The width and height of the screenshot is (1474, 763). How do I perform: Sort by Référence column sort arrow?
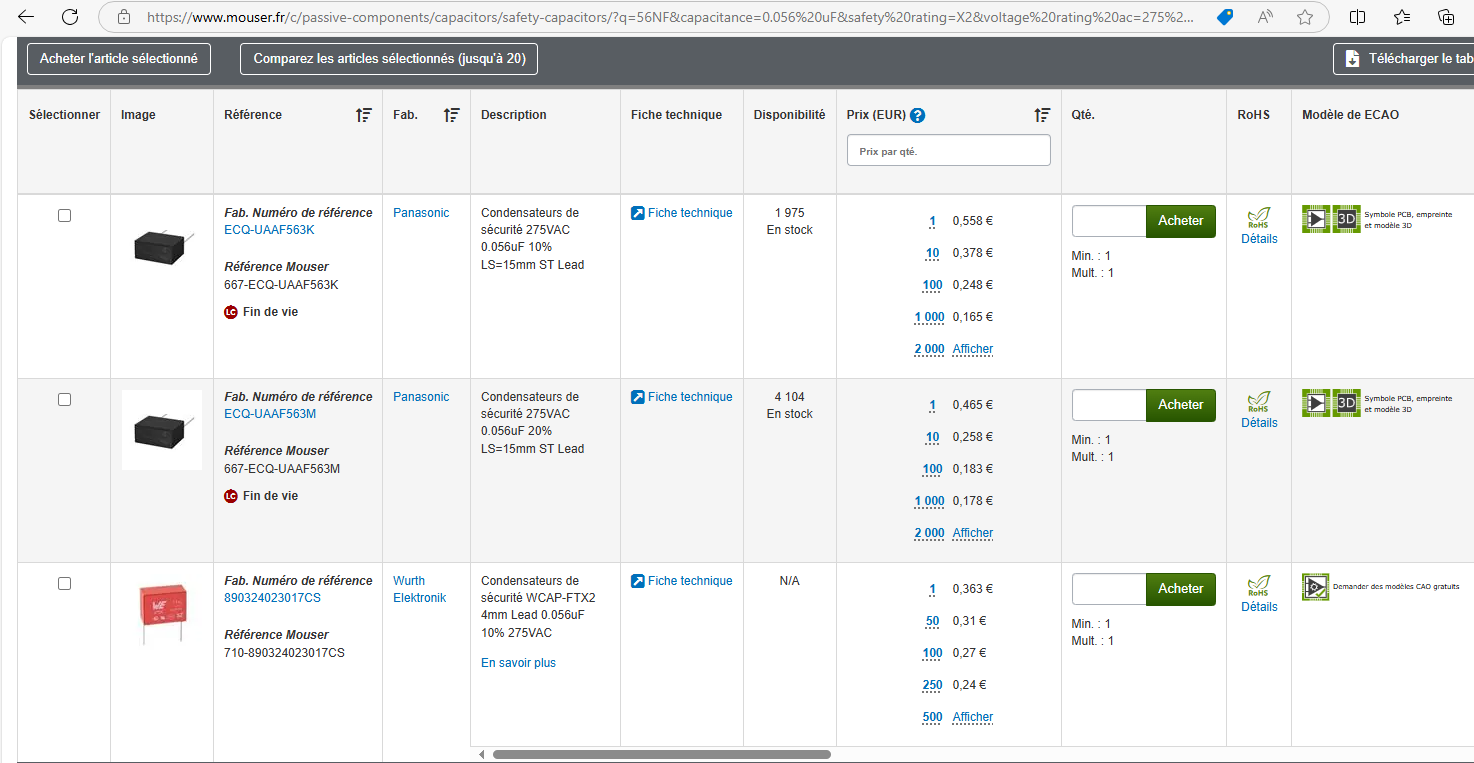click(364, 115)
